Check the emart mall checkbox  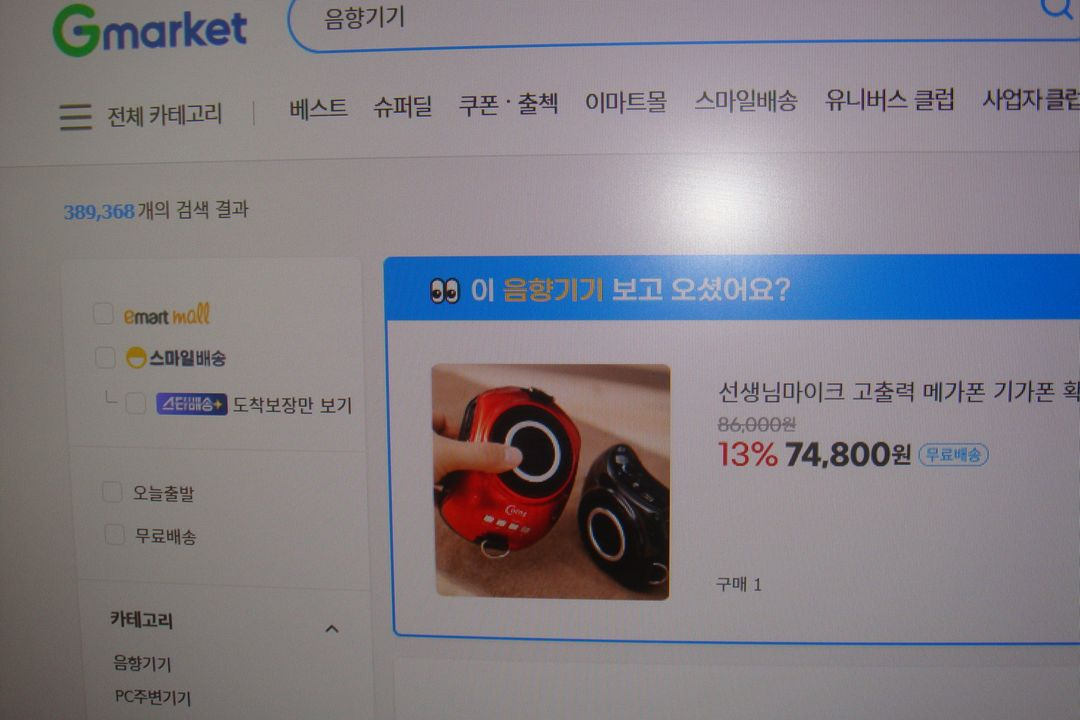pyautogui.click(x=103, y=313)
